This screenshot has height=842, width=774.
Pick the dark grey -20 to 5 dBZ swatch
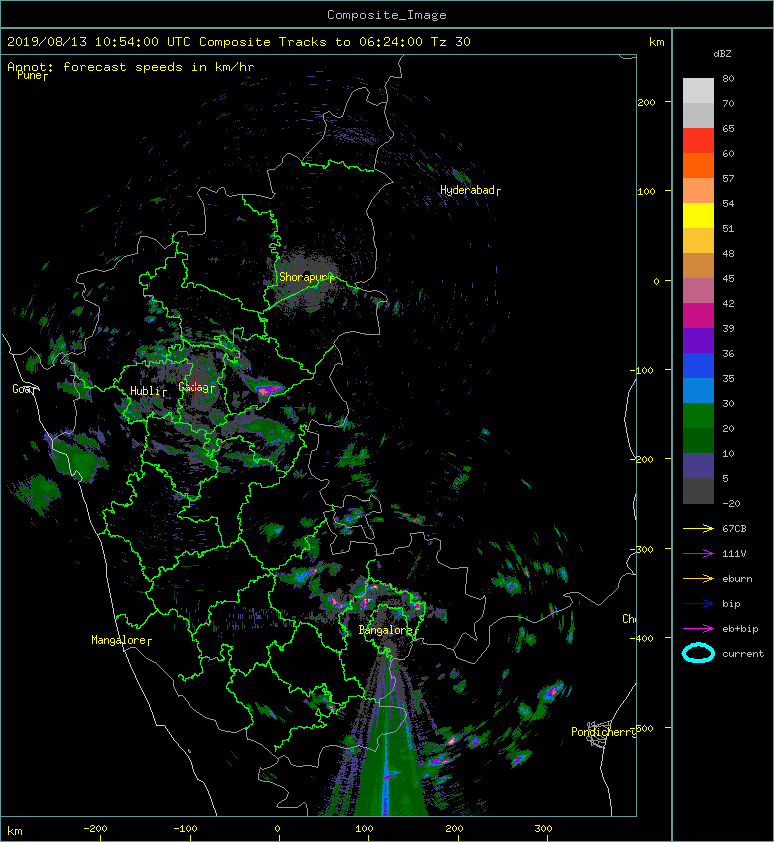(x=698, y=491)
